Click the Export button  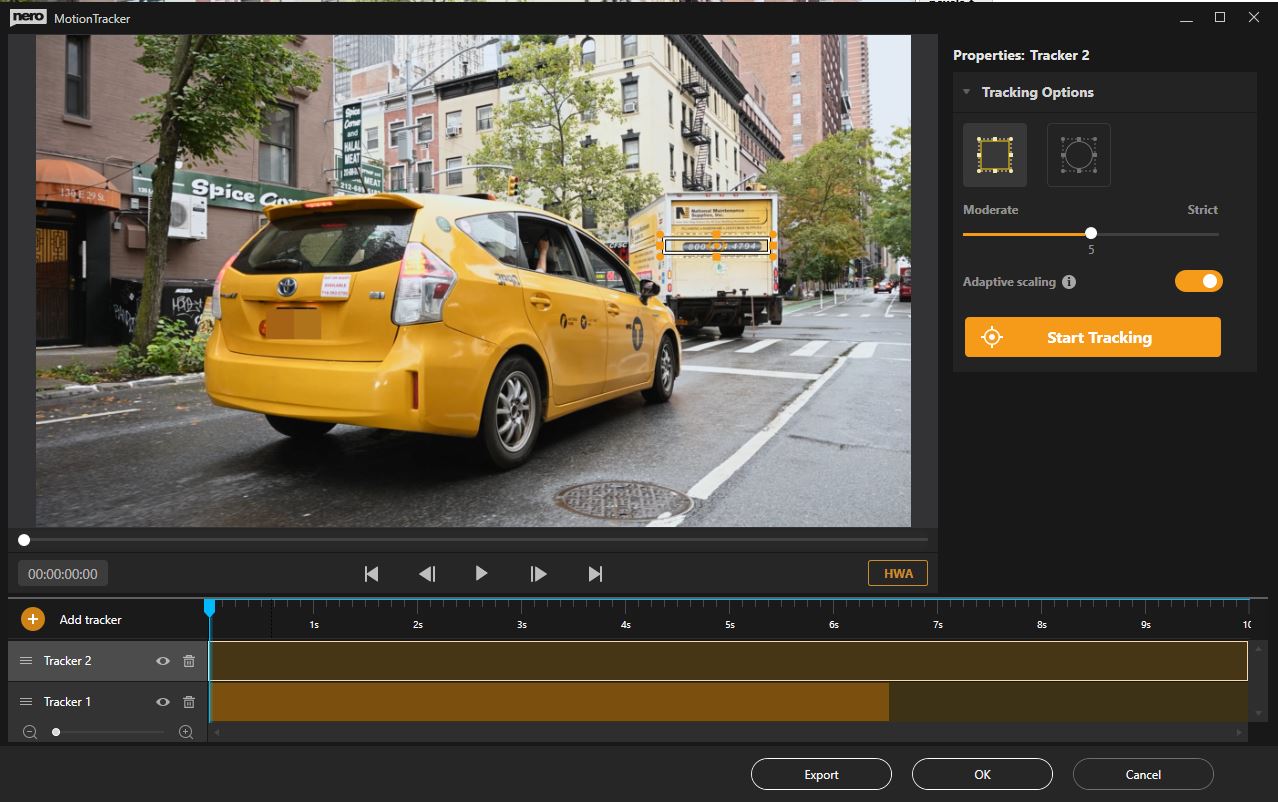click(x=821, y=774)
